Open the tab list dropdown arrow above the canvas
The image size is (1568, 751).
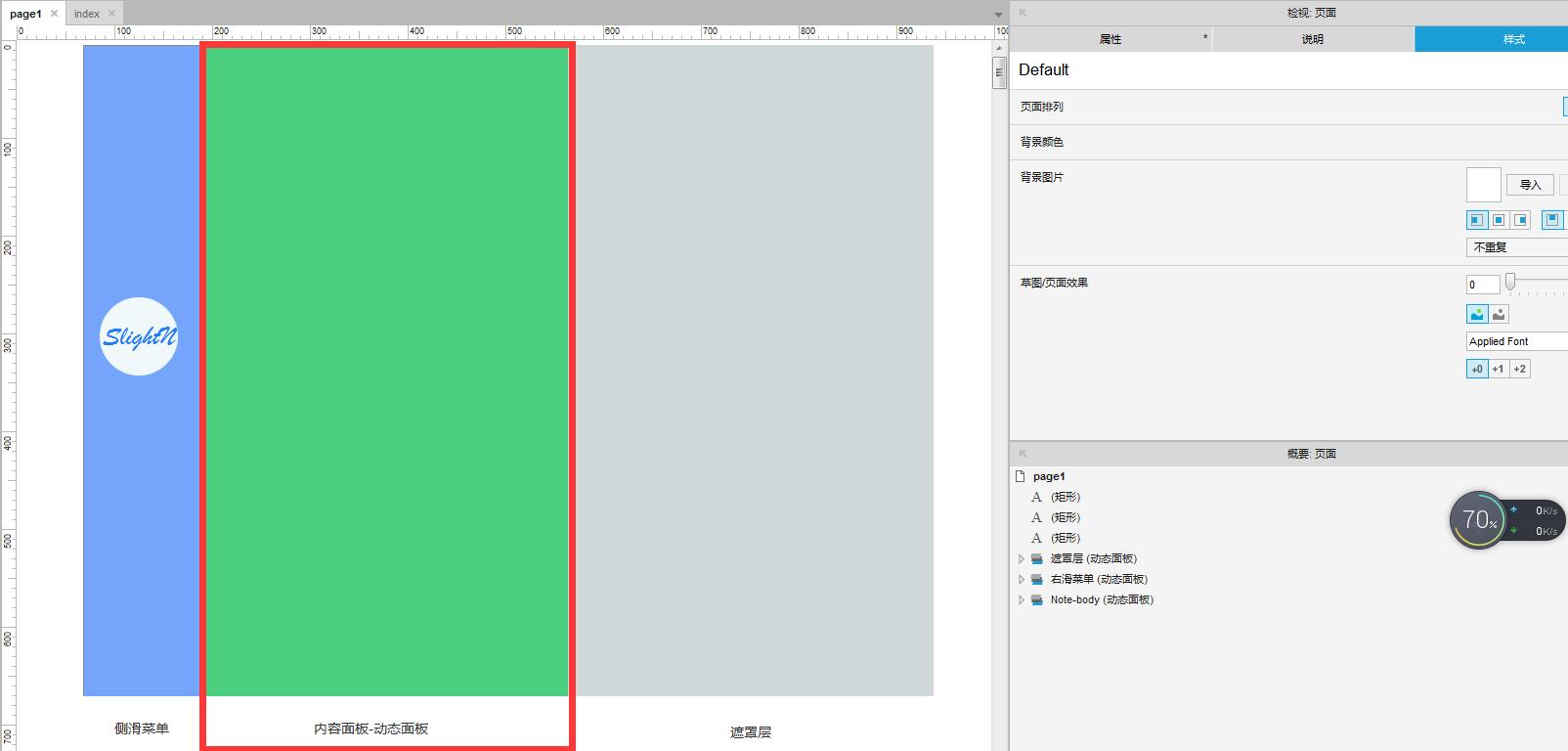tap(998, 15)
